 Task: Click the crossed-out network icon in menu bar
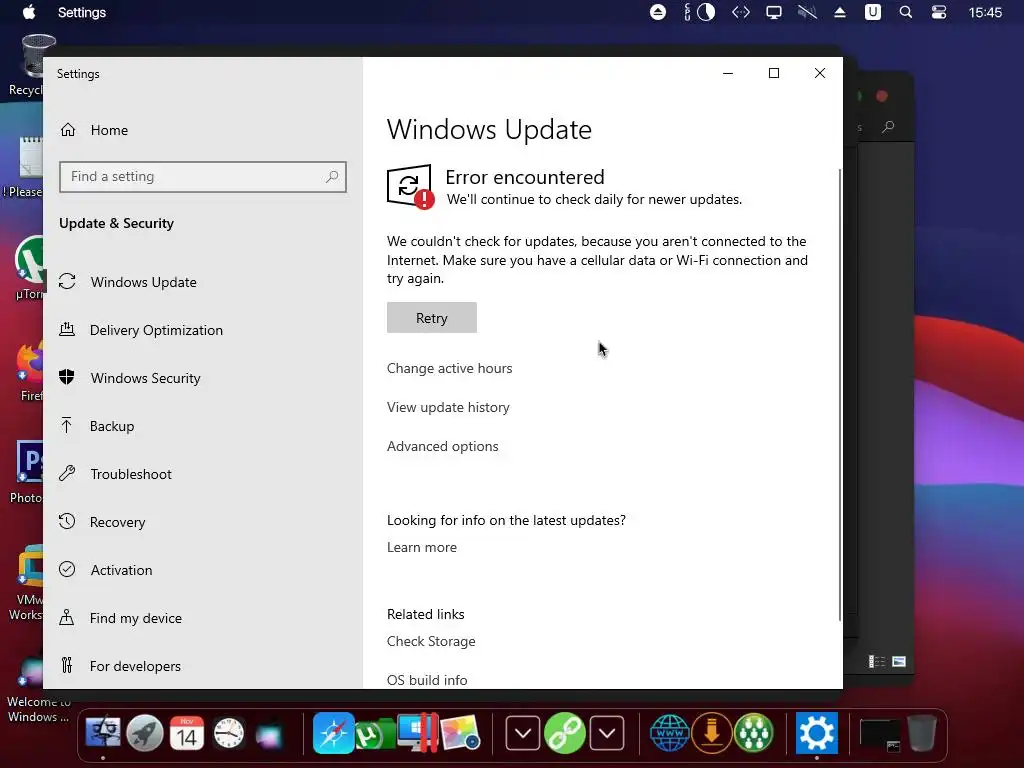click(x=807, y=12)
